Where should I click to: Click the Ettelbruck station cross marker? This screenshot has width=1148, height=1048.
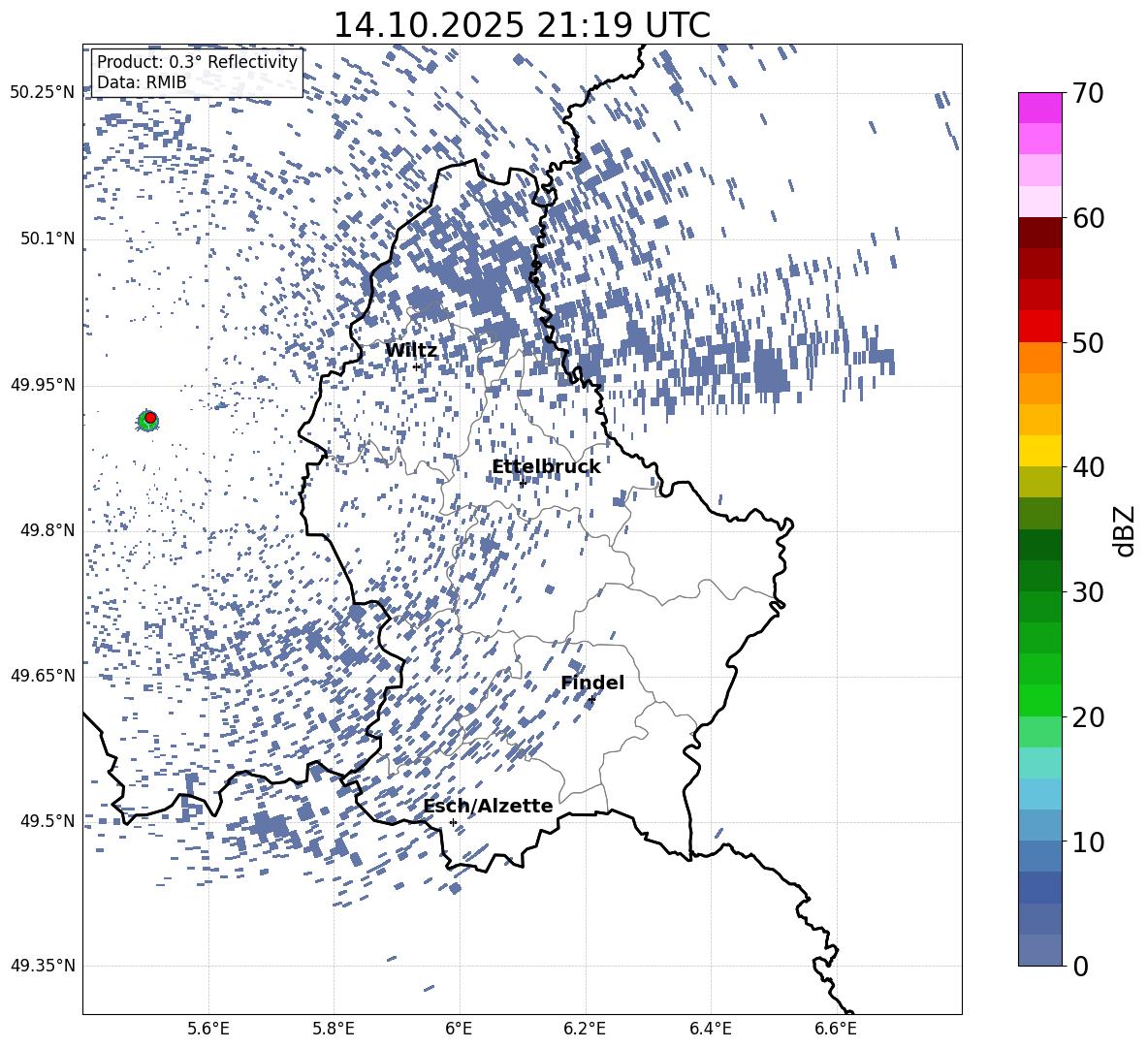pos(522,483)
